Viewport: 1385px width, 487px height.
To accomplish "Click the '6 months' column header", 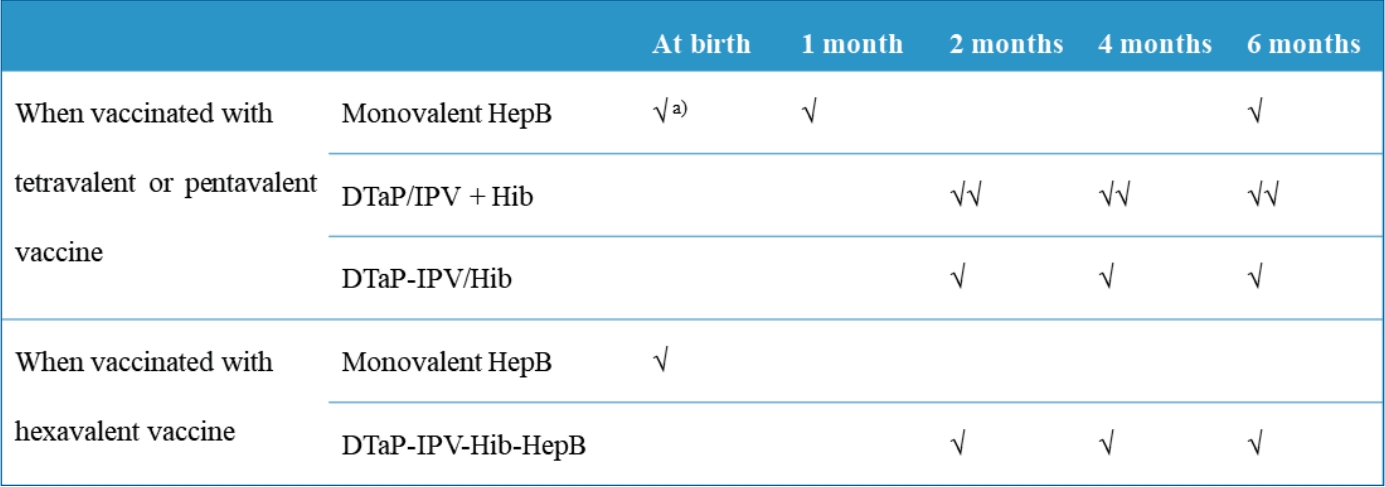I will [x=1304, y=45].
